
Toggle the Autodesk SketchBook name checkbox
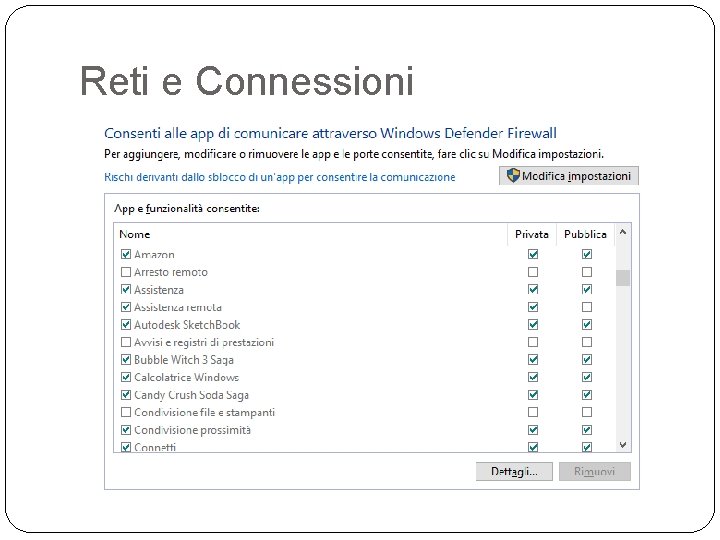coord(126,325)
